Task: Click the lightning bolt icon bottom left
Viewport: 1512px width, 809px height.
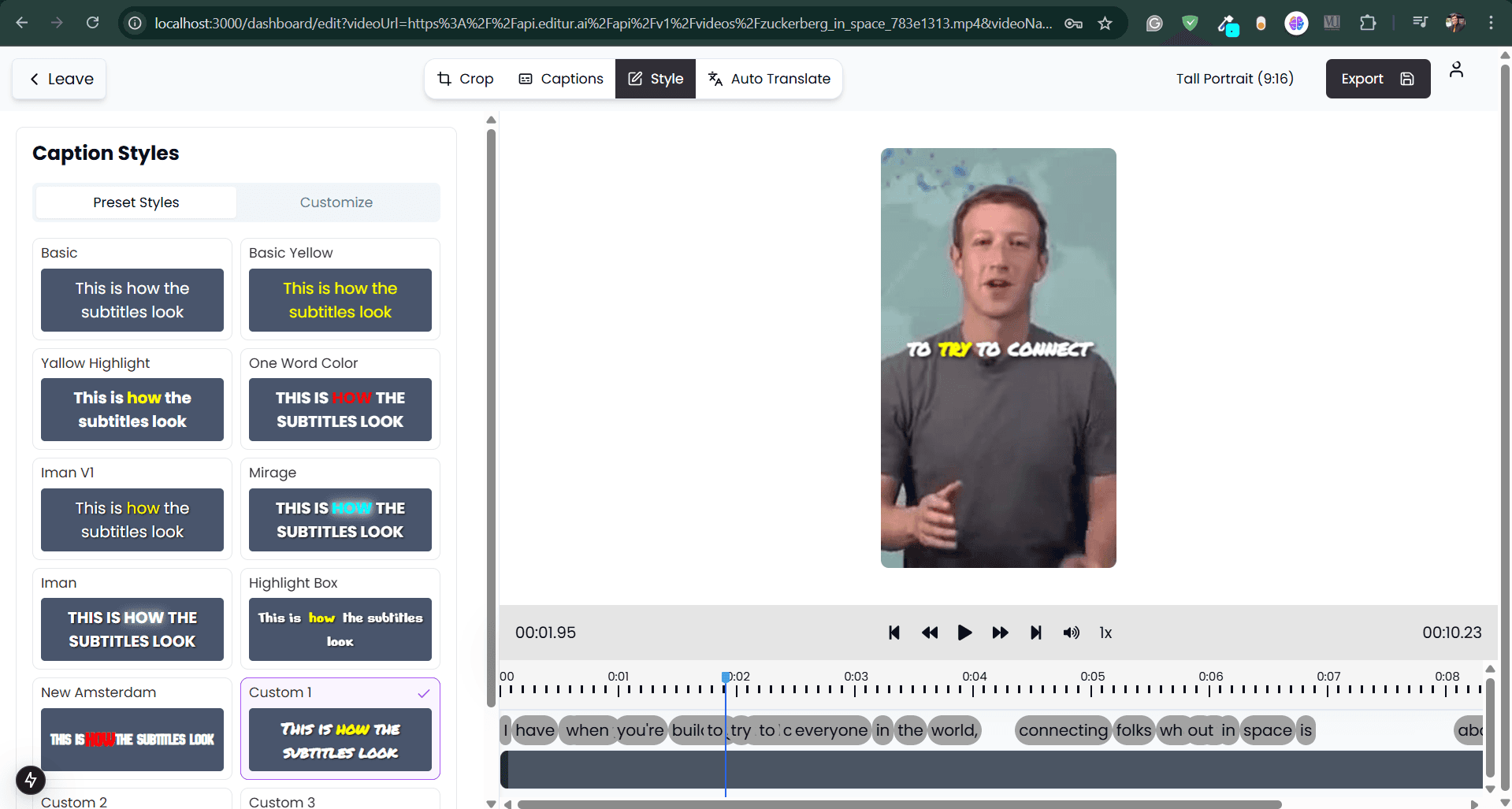Action: pyautogui.click(x=31, y=781)
